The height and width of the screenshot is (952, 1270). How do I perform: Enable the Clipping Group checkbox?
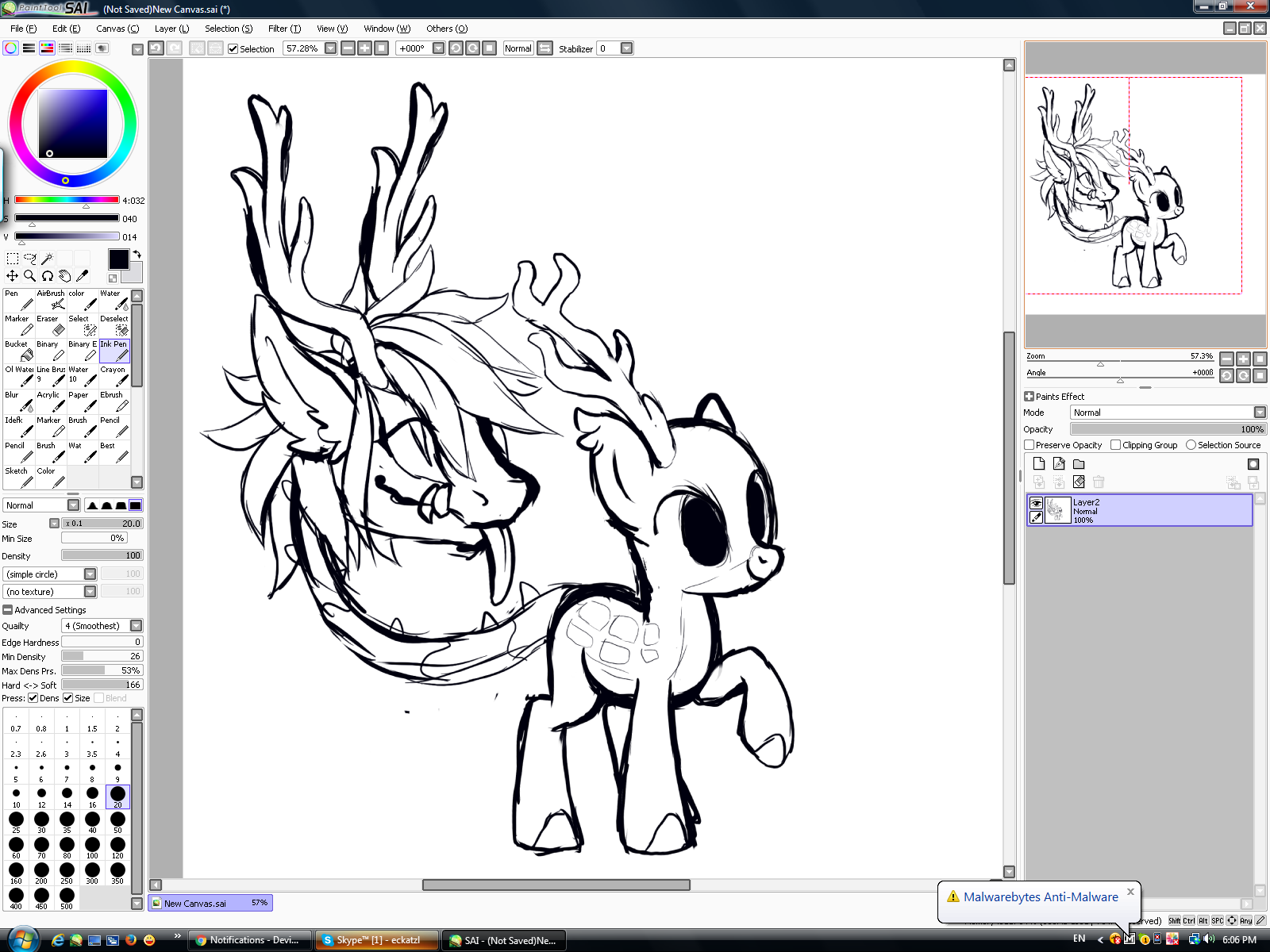[x=1116, y=445]
